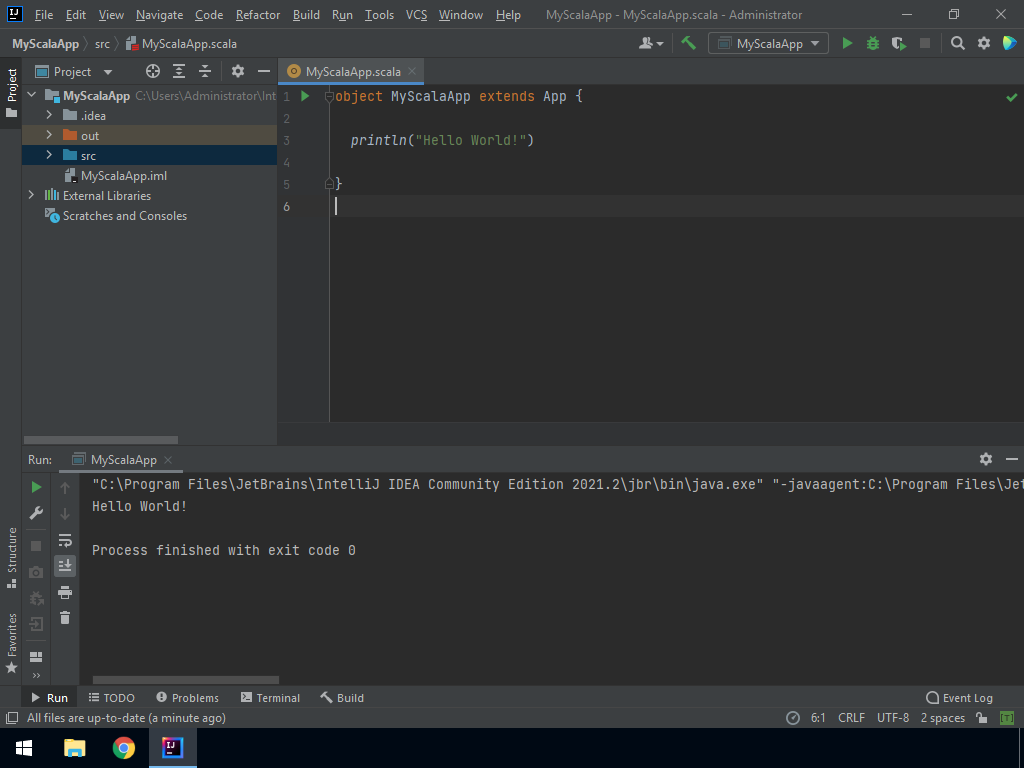Toggle the read-only lock icon in status bar
Image resolution: width=1024 pixels, height=768 pixels.
tap(982, 718)
